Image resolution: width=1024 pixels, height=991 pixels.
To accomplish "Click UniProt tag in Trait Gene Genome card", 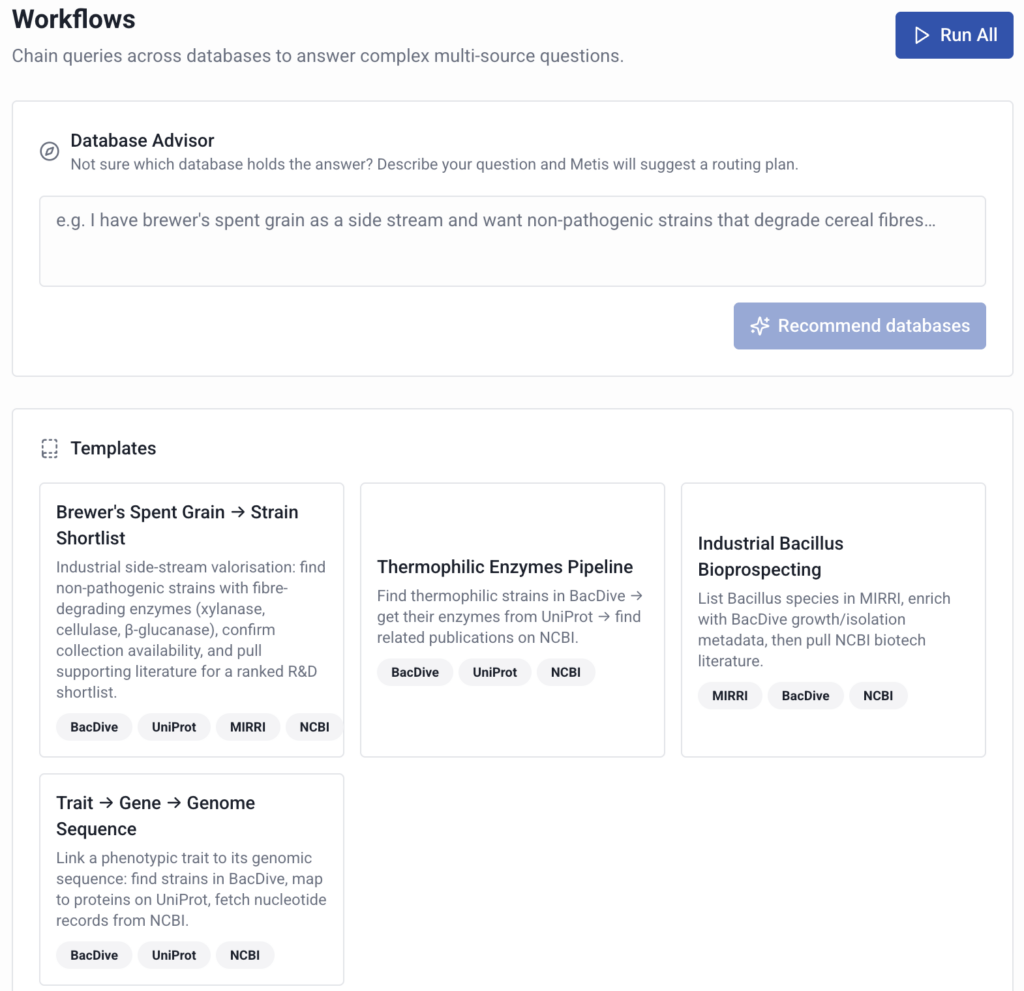I will 174,955.
